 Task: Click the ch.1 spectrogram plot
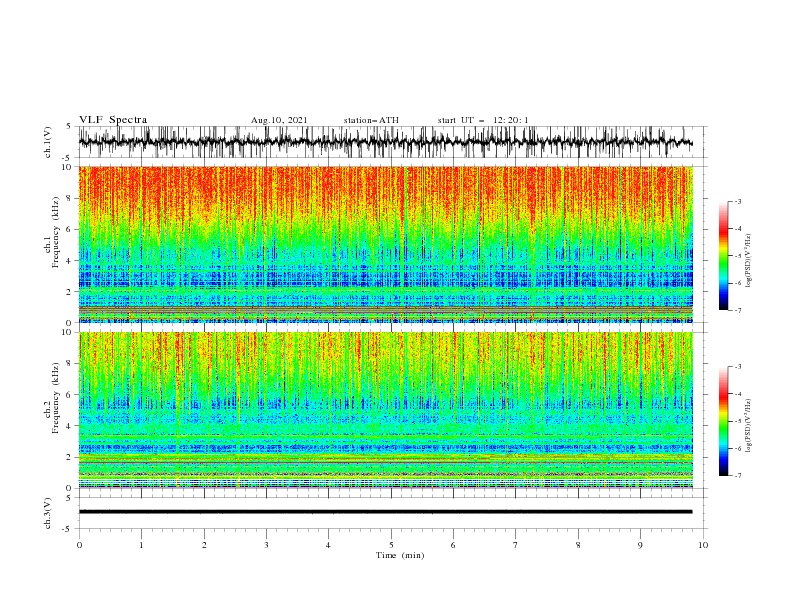point(385,244)
